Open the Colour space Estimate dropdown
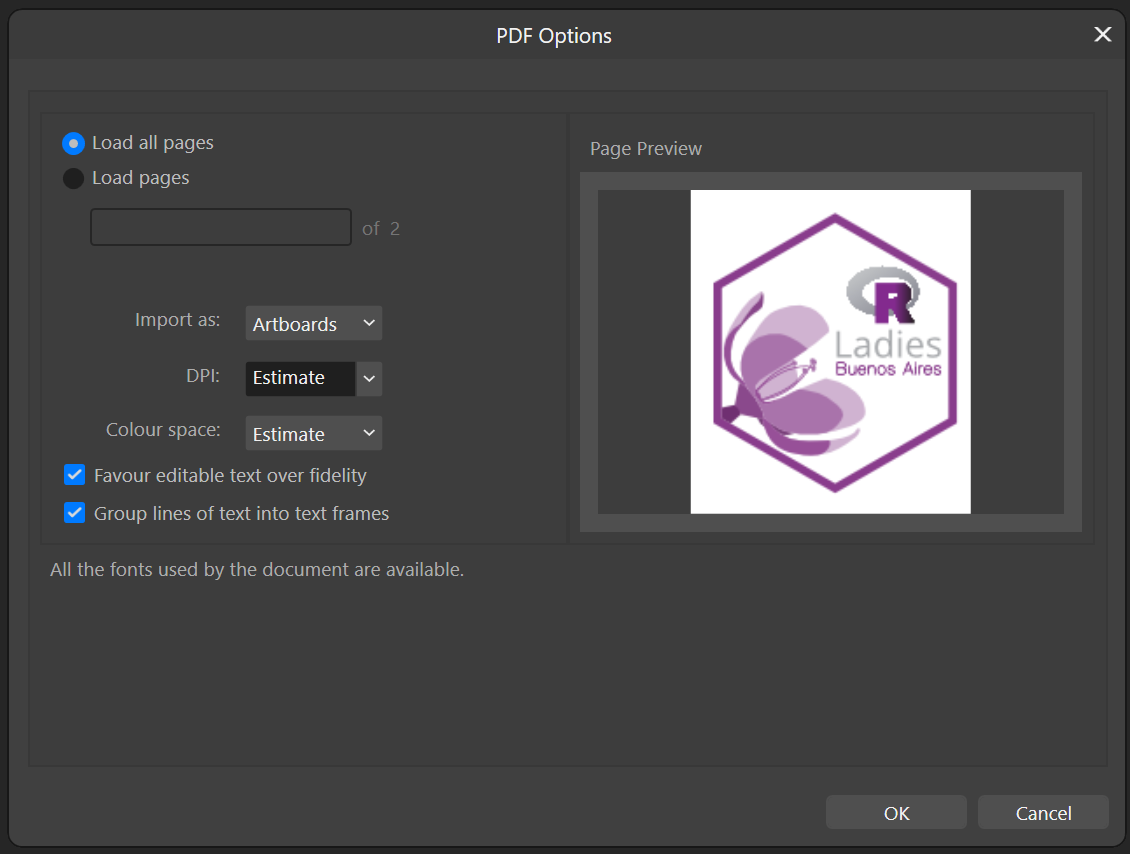Image resolution: width=1130 pixels, height=854 pixels. tap(313, 433)
